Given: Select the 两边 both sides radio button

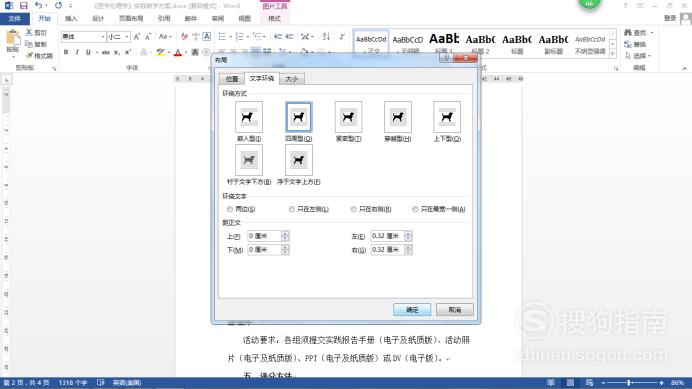Looking at the screenshot, I should tap(229, 209).
